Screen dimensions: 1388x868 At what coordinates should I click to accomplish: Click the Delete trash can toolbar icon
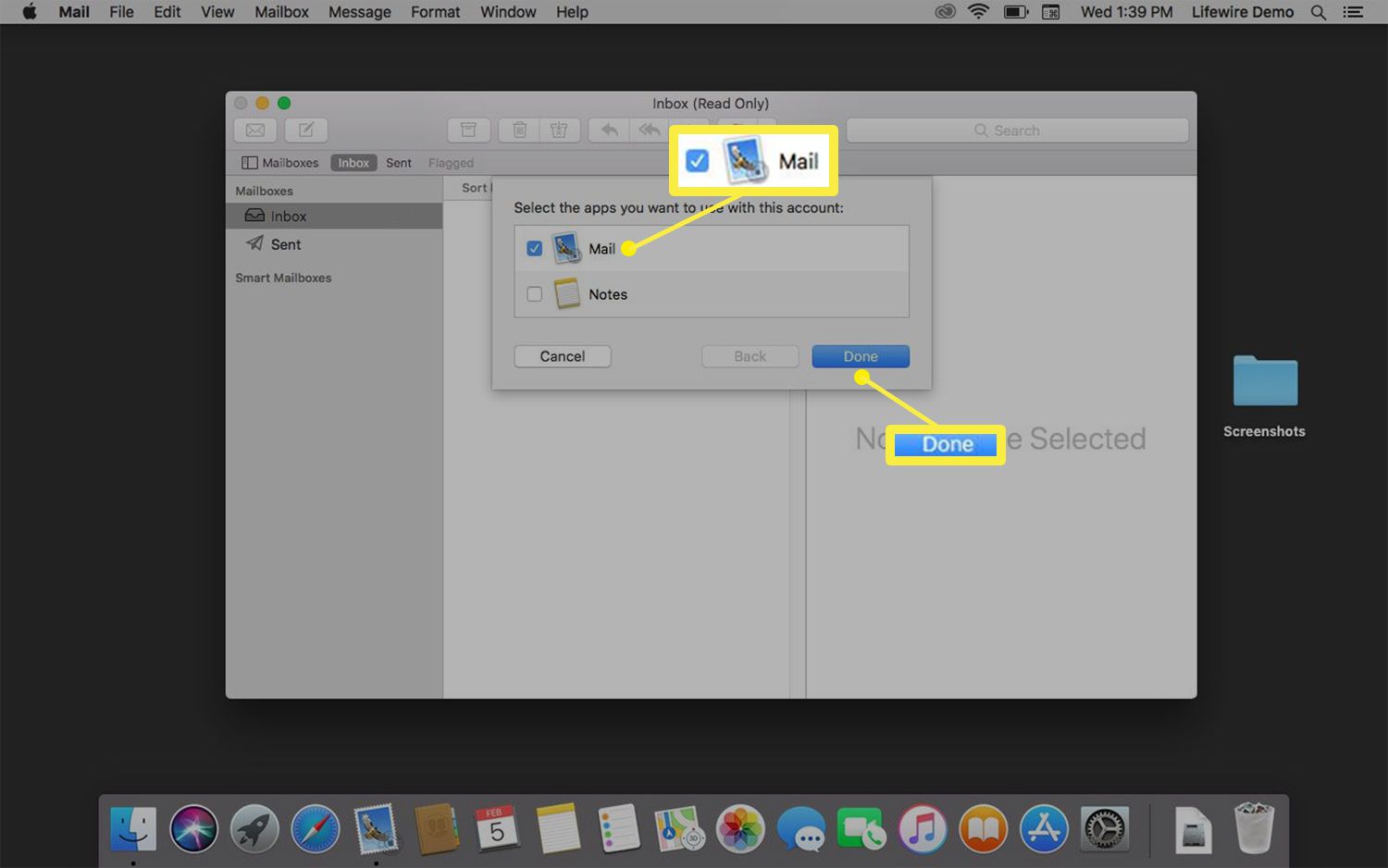519,130
